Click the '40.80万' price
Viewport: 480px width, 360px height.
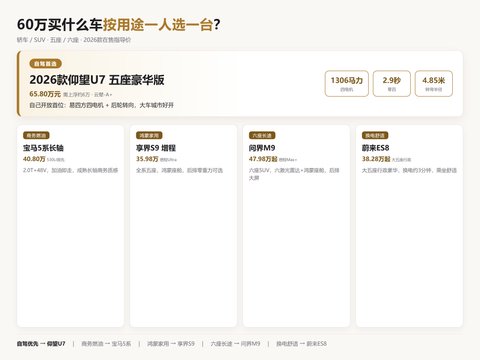(34, 159)
